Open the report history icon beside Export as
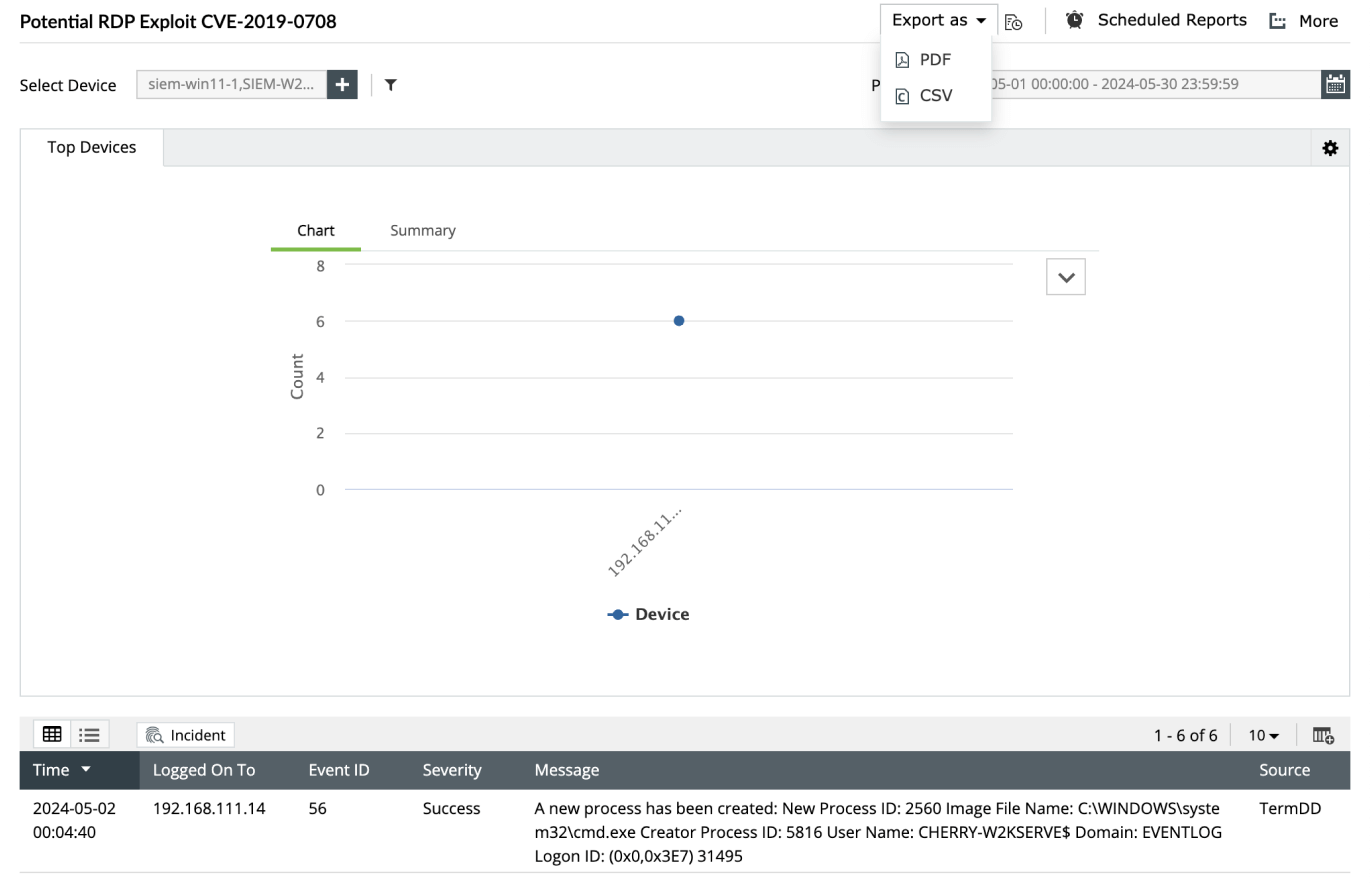Viewport: 1370px width, 885px height. tap(1013, 21)
